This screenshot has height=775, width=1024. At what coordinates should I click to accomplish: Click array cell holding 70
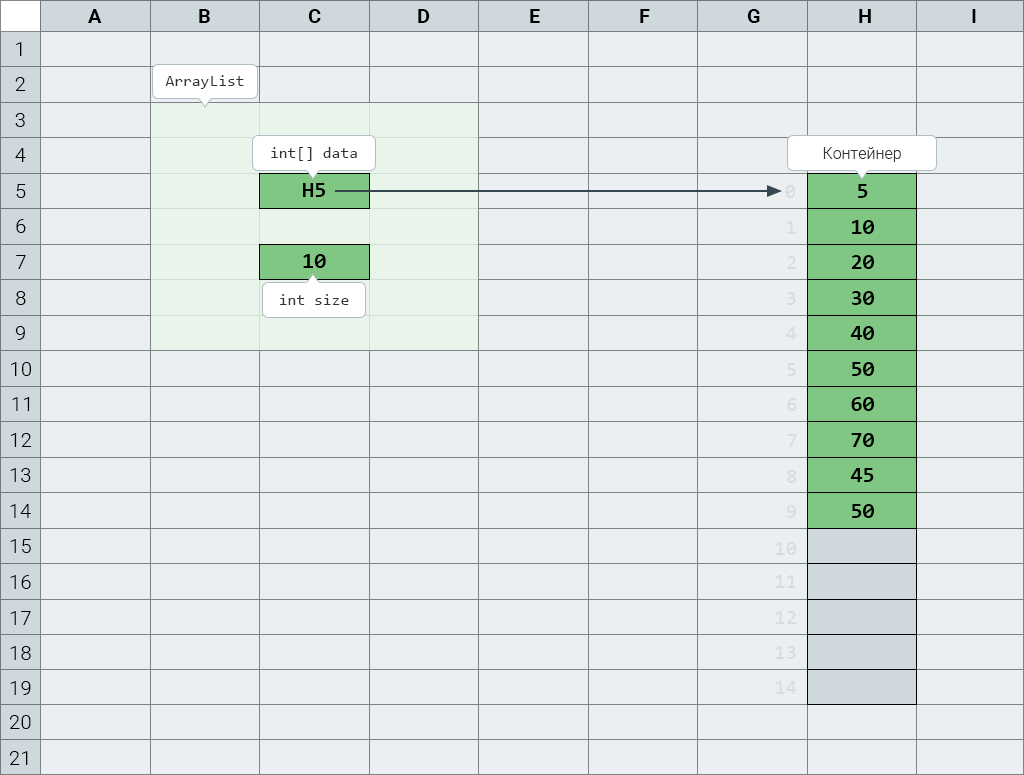[862, 439]
